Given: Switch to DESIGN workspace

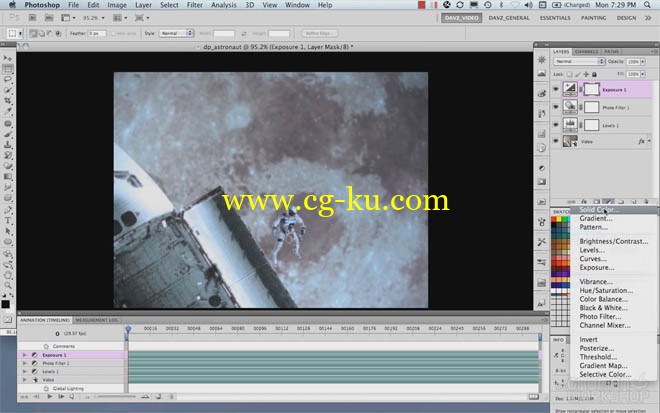Looking at the screenshot, I should pyautogui.click(x=626, y=18).
